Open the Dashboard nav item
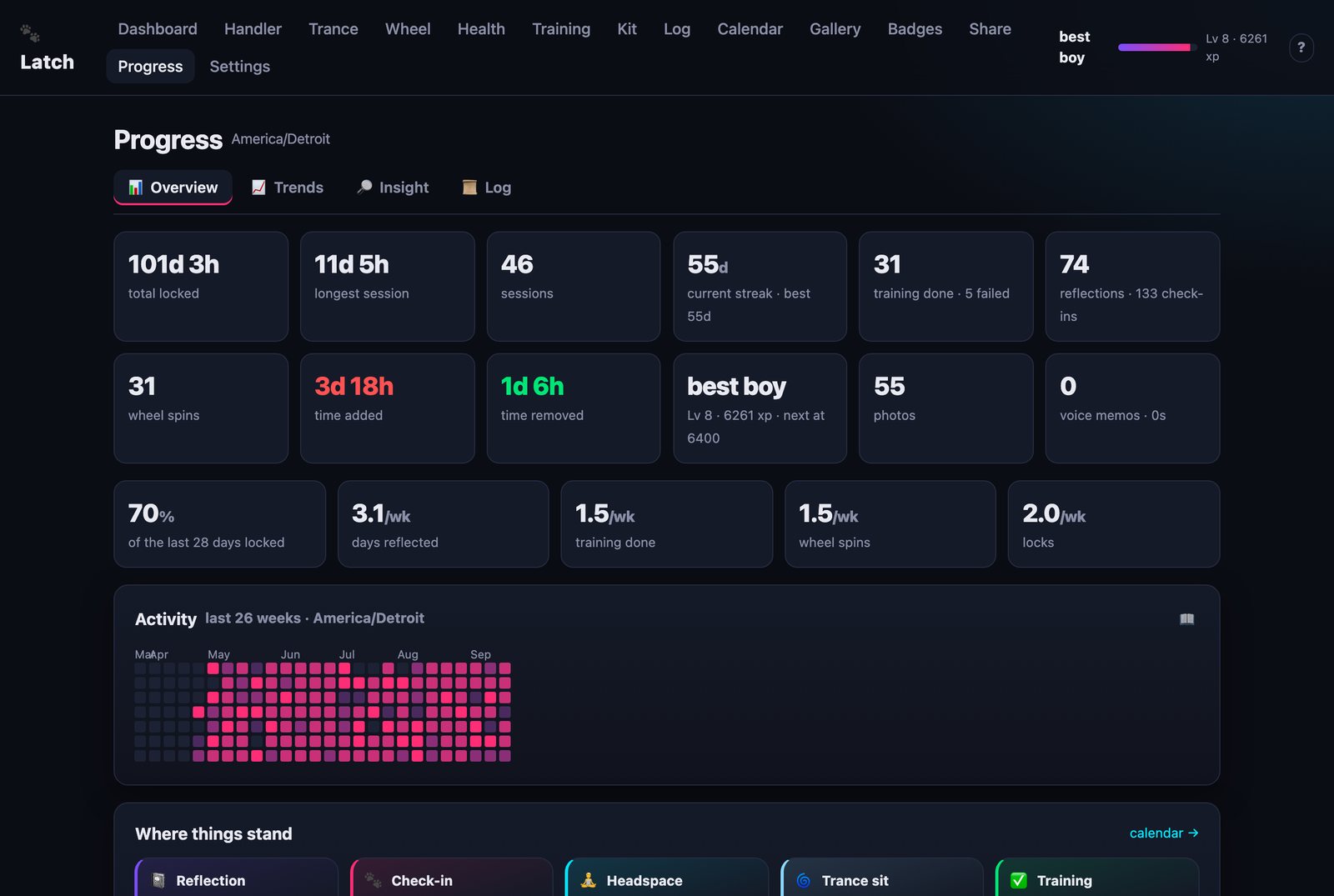 click(158, 29)
